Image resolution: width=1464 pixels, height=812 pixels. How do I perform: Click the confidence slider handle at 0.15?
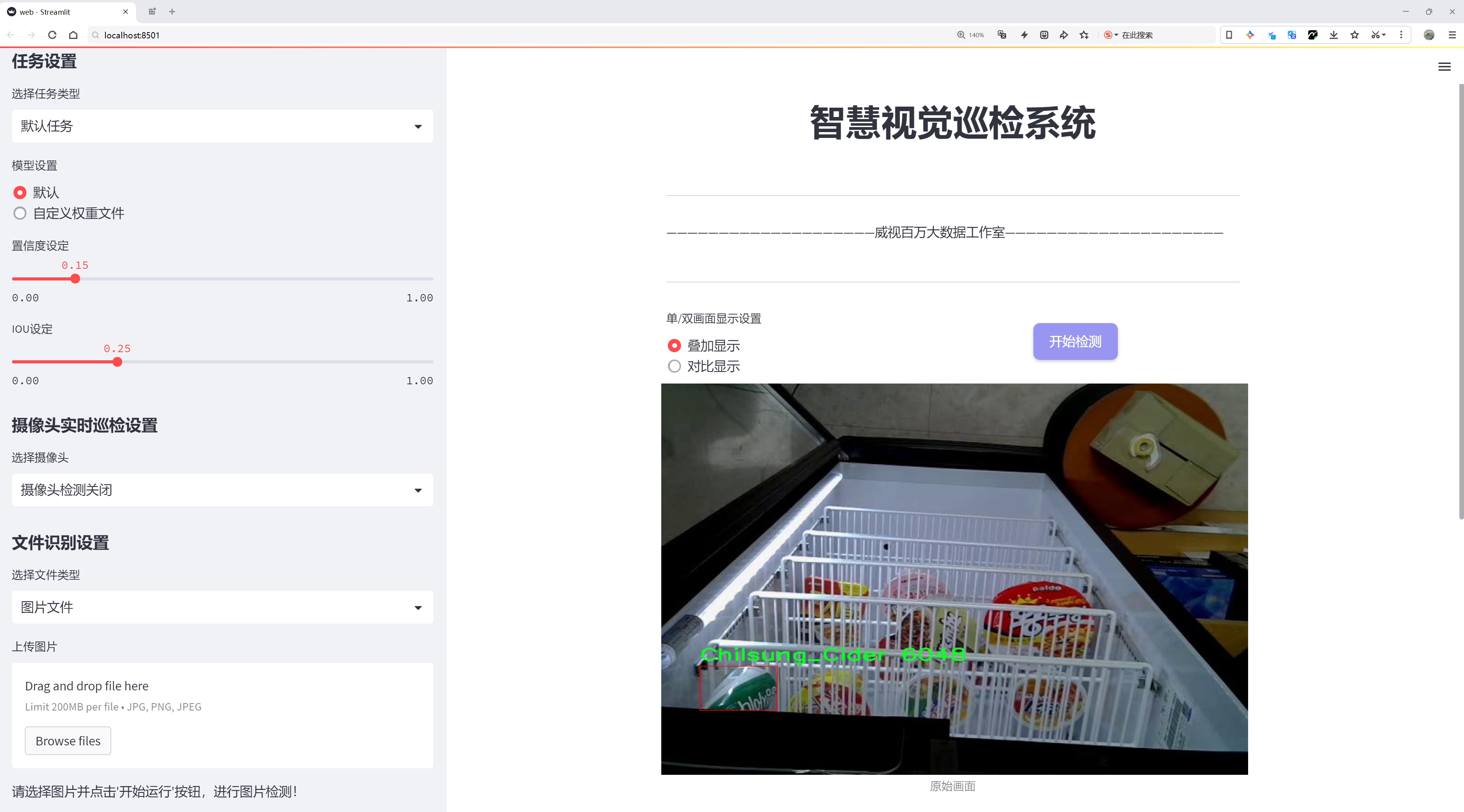pos(75,279)
